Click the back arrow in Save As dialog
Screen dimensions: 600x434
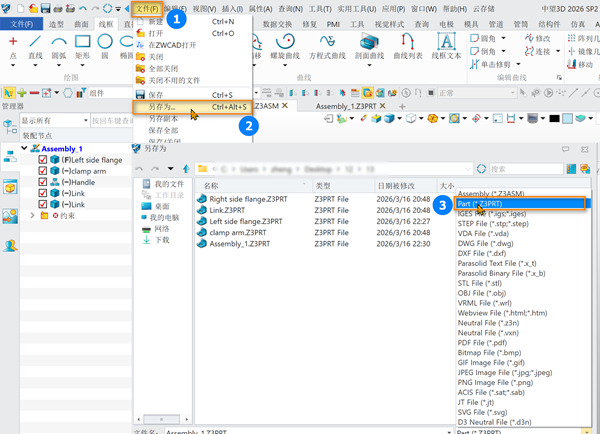pos(139,169)
